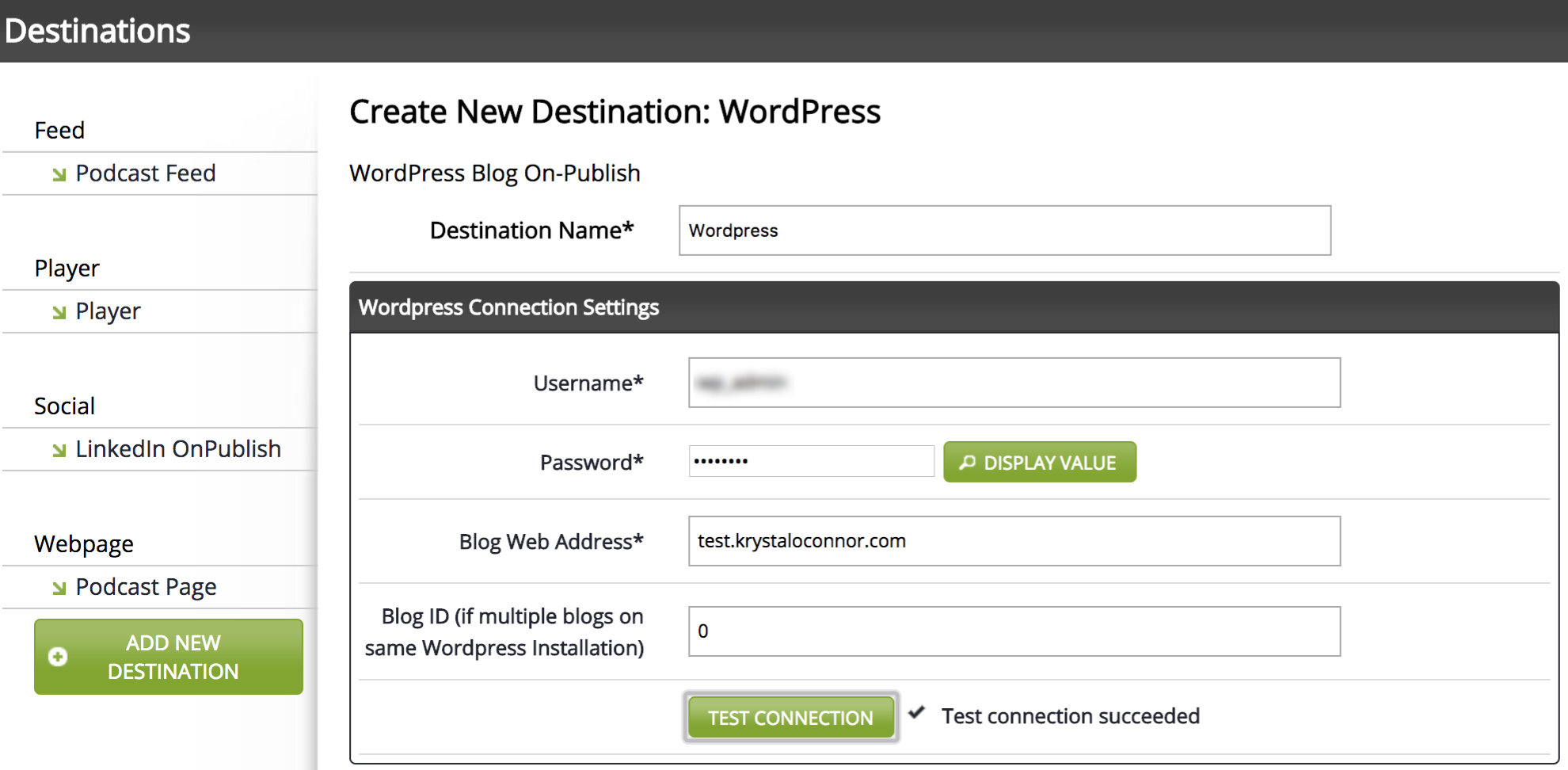Screen dimensions: 1568x770
Task: Click the arrow icon beside Podcast Feed
Action: click(59, 175)
